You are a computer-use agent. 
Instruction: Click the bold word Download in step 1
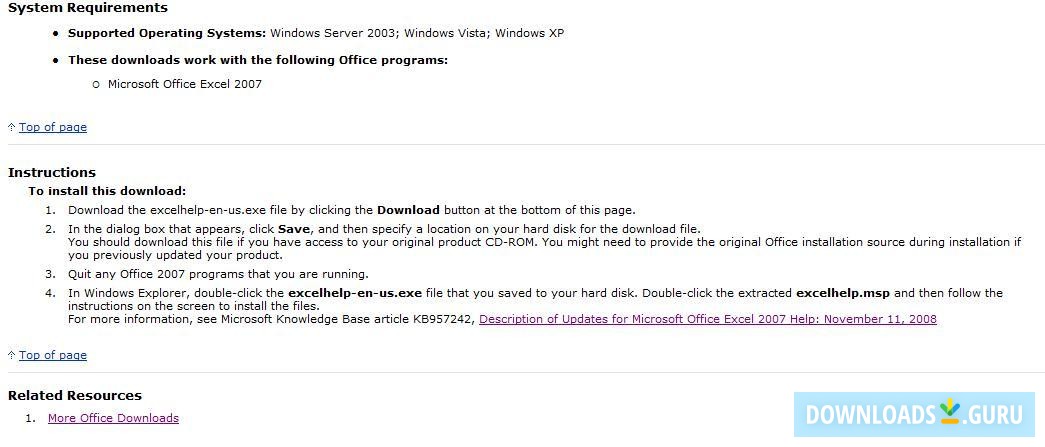click(x=408, y=210)
